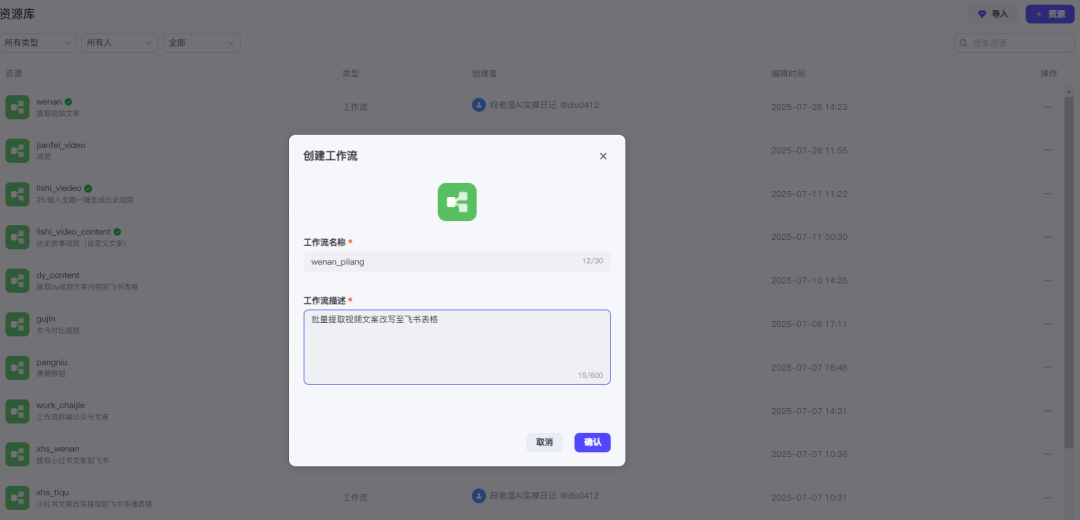This screenshot has width=1080, height=520.
Task: Click the 类型 column header
Action: coord(351,73)
